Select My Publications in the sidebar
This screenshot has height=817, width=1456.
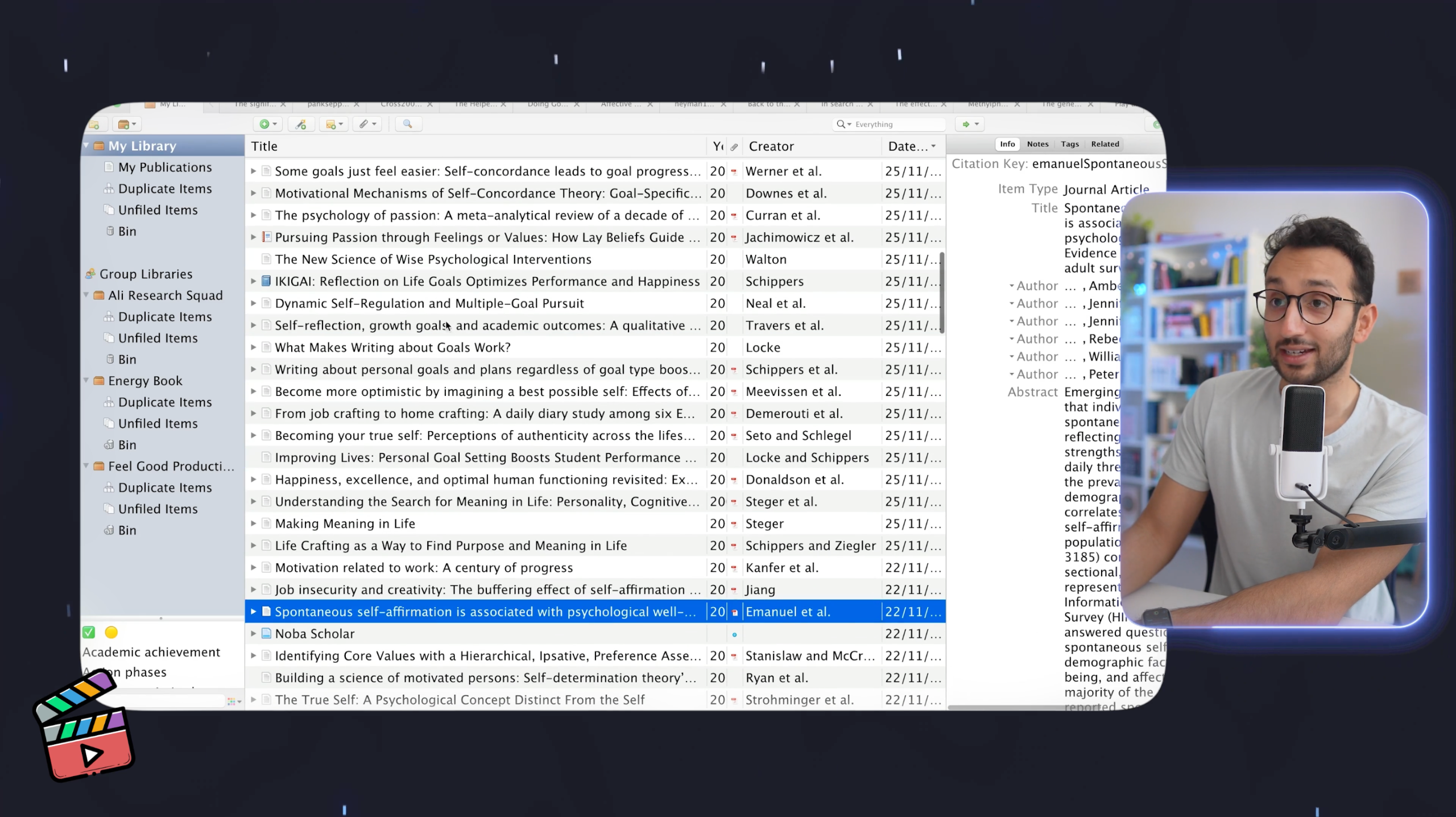point(165,167)
